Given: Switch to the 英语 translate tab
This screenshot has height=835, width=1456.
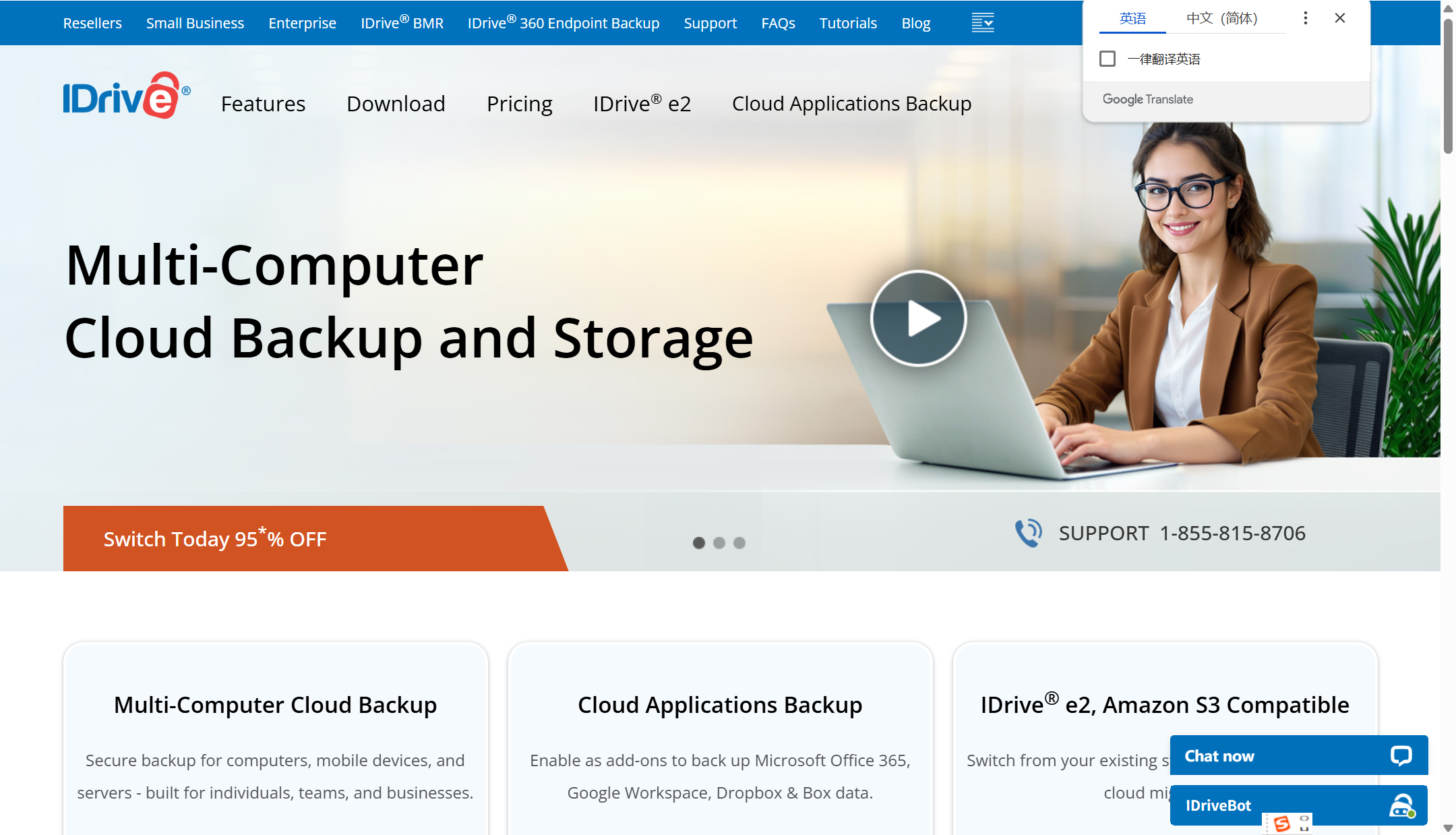Looking at the screenshot, I should click(1132, 18).
